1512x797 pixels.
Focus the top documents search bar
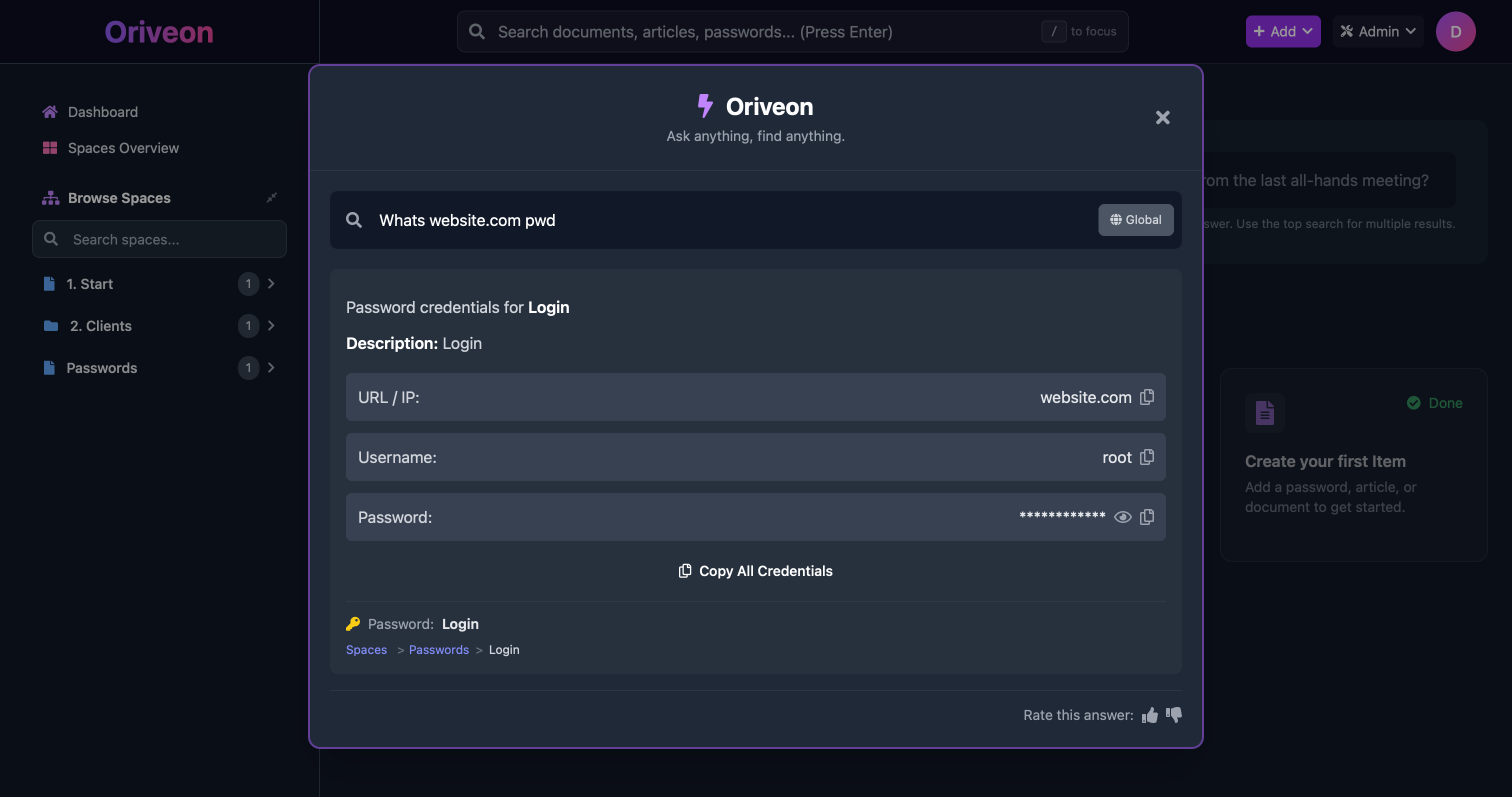tap(792, 31)
